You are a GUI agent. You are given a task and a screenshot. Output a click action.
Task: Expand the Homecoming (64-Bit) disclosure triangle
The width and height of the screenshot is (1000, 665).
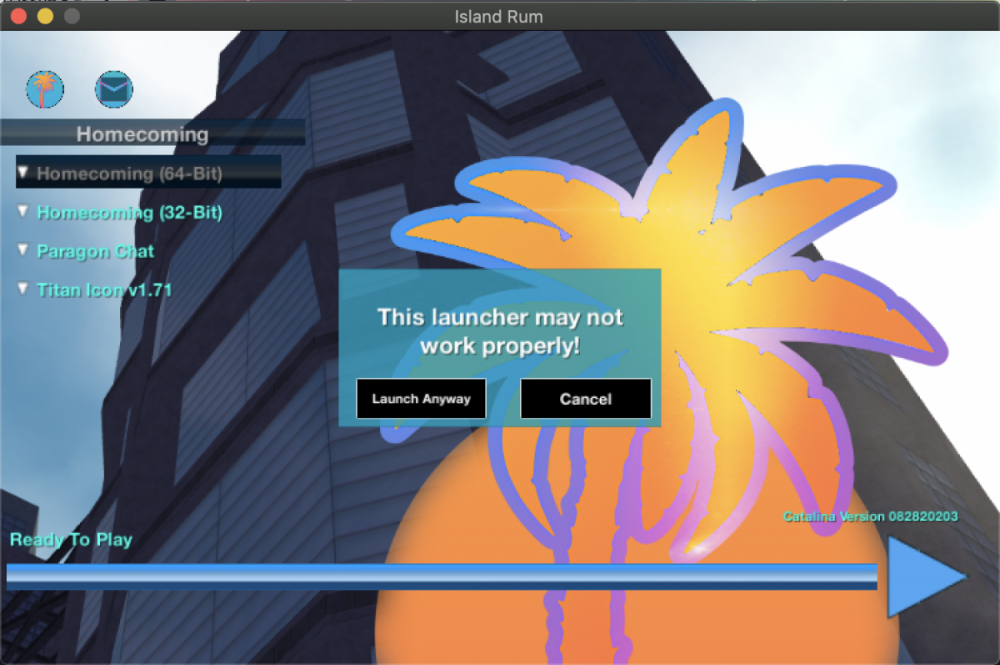pyautogui.click(x=24, y=172)
